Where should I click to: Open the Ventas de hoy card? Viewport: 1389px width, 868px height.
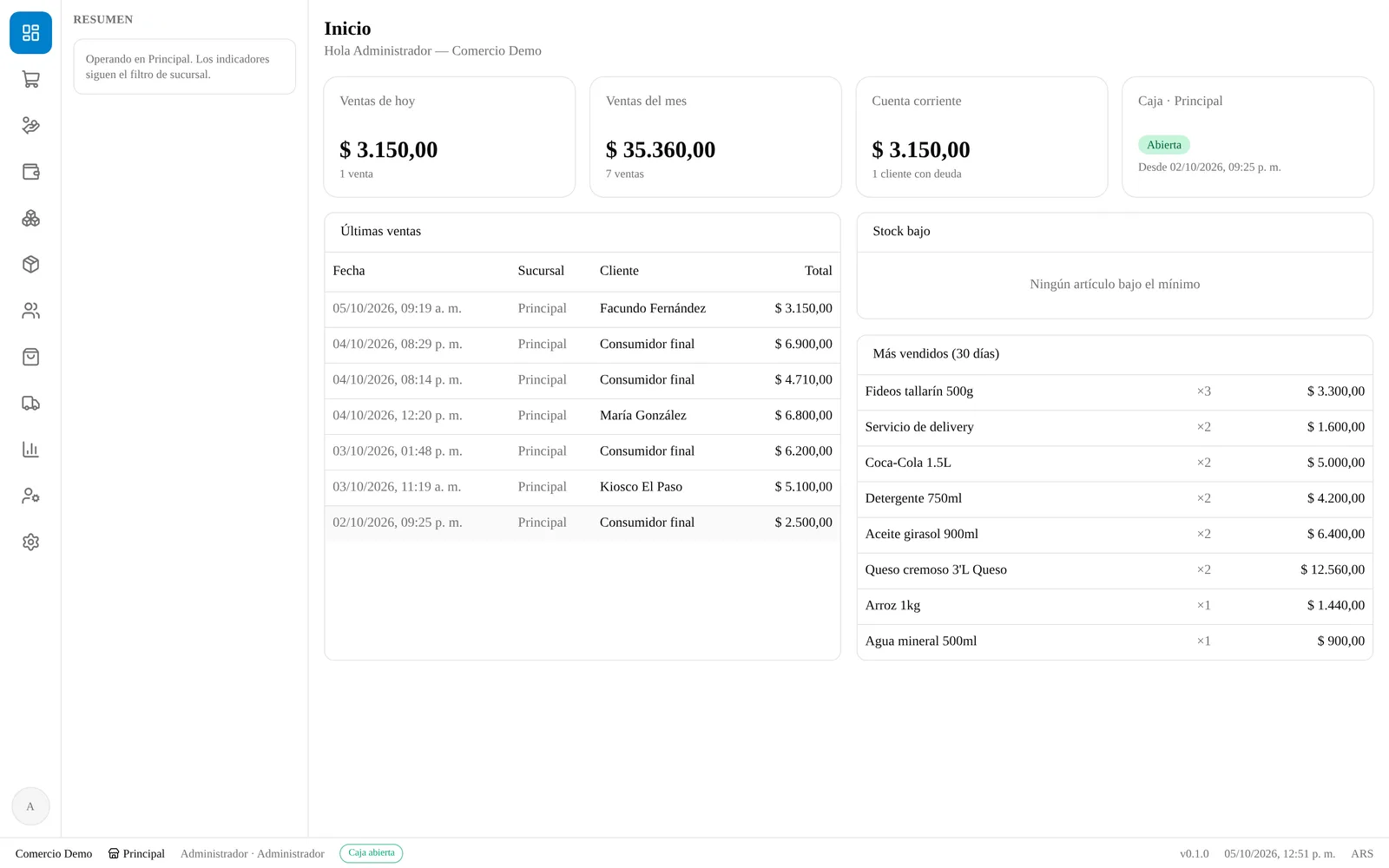pyautogui.click(x=449, y=137)
